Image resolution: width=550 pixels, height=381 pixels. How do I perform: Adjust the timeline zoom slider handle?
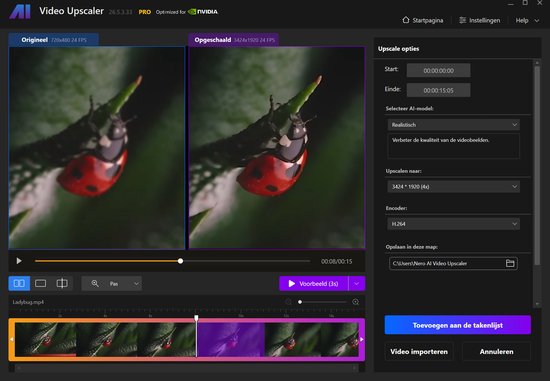(300, 302)
